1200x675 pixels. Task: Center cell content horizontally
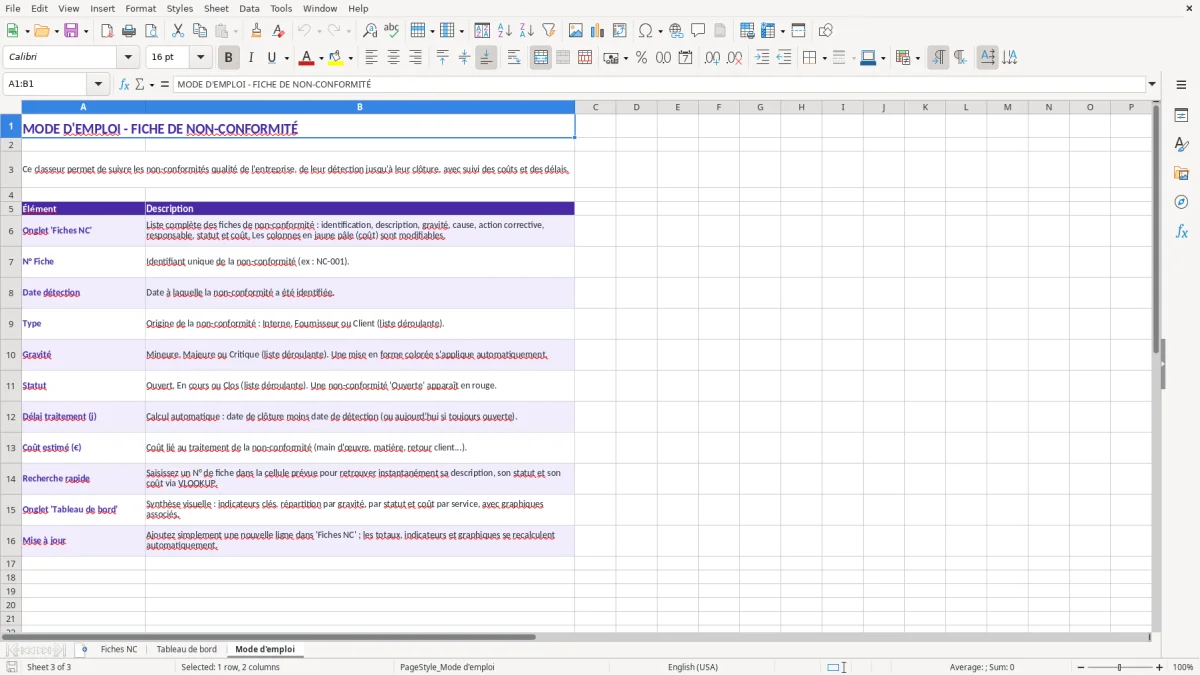tap(393, 58)
